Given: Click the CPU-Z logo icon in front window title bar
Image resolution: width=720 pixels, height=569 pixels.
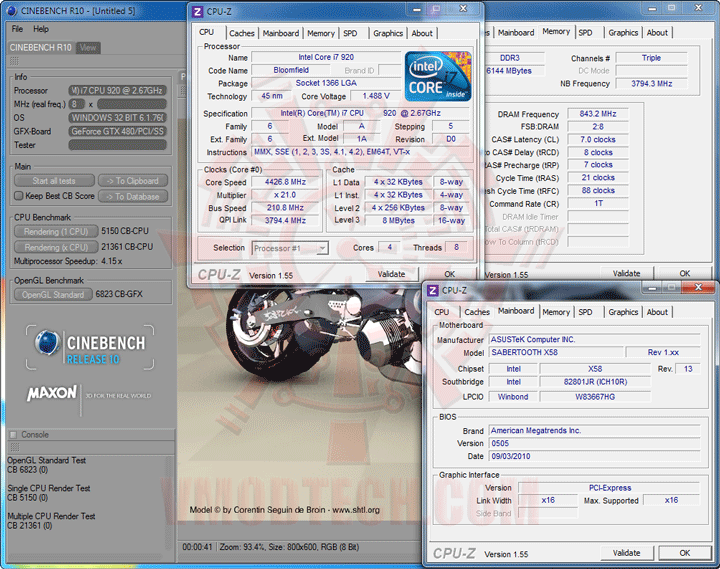Looking at the screenshot, I should pyautogui.click(x=197, y=11).
